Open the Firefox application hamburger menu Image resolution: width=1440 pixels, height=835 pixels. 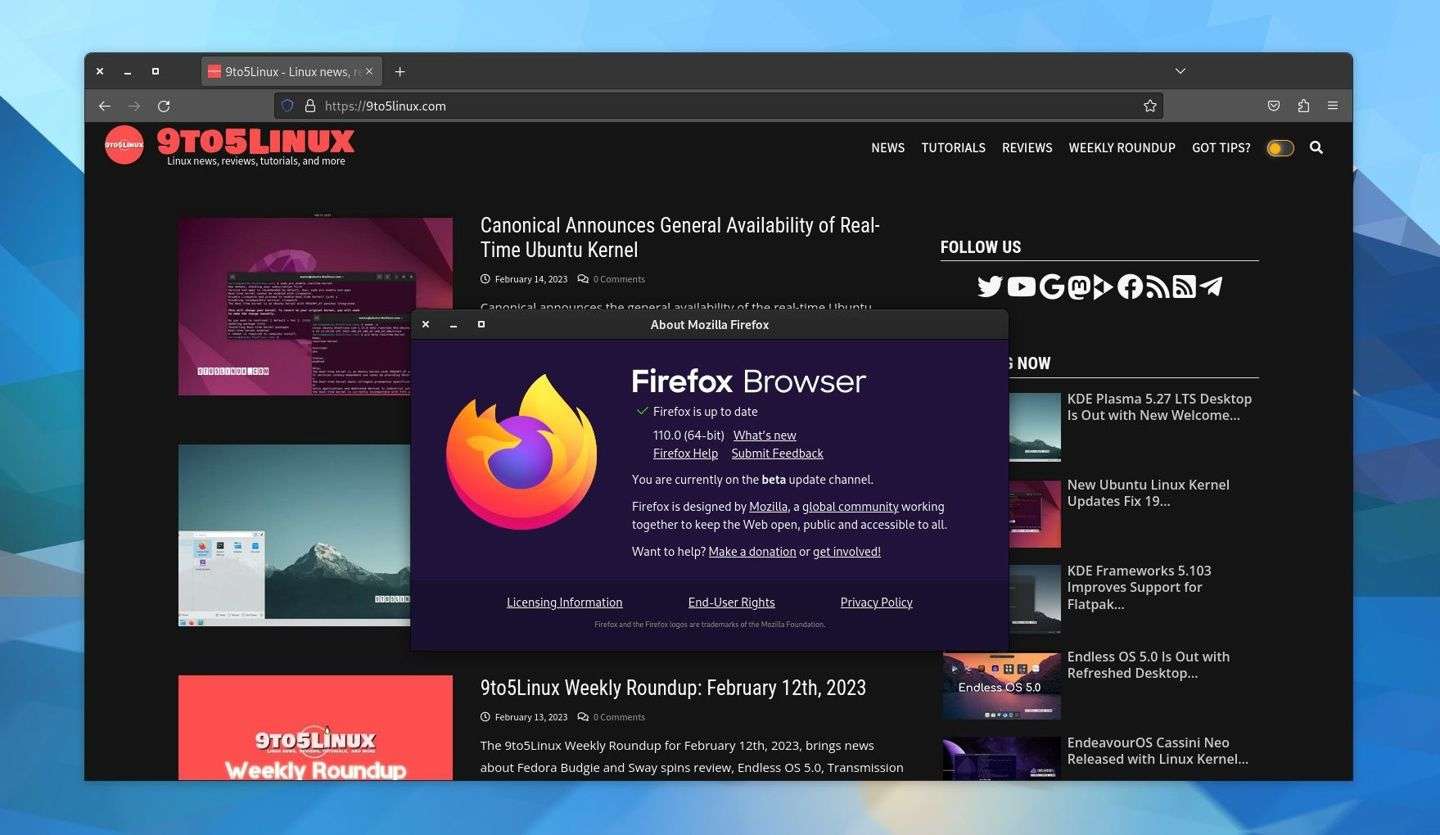1332,105
